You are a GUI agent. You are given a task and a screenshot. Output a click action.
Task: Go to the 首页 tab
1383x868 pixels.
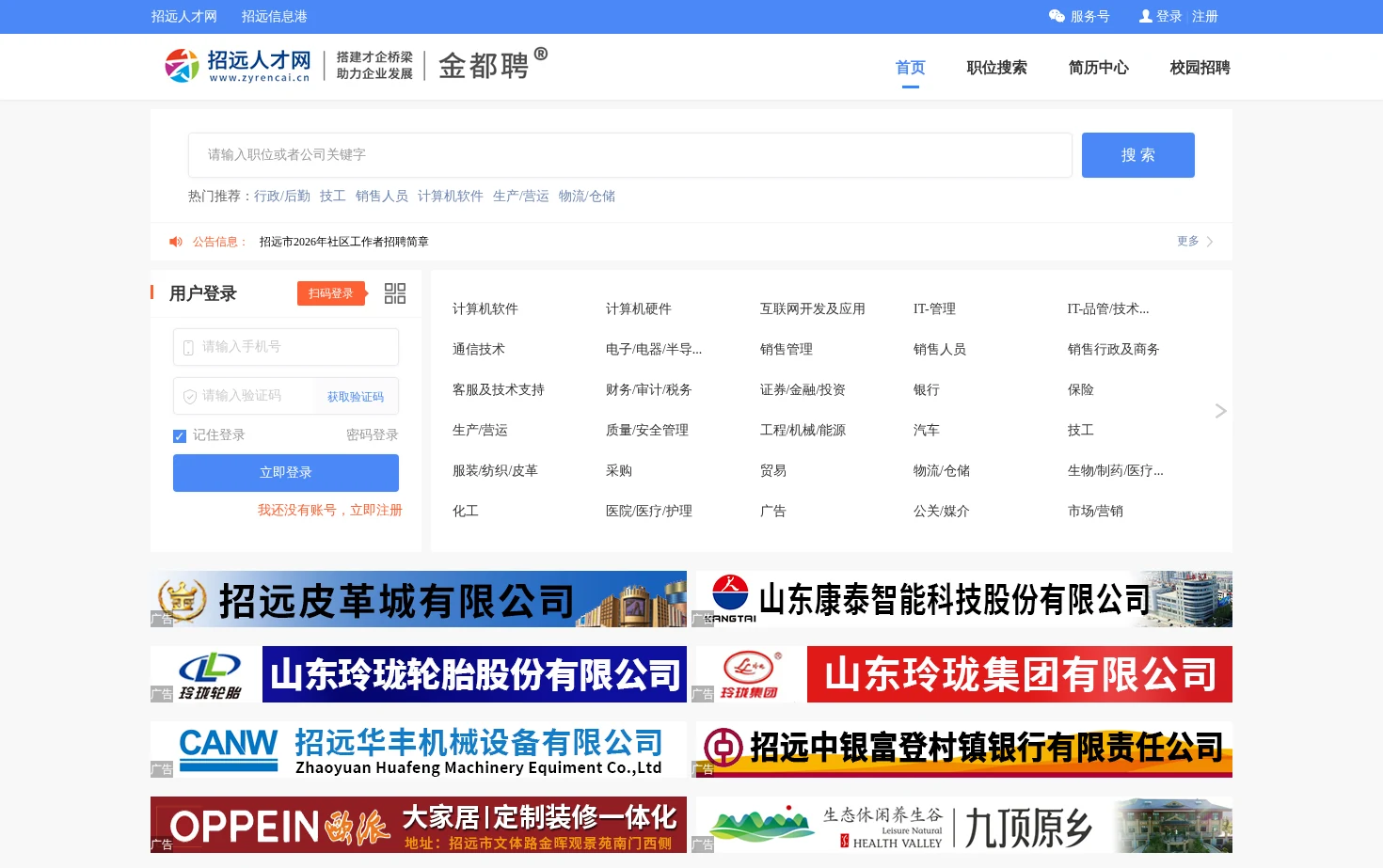click(911, 68)
